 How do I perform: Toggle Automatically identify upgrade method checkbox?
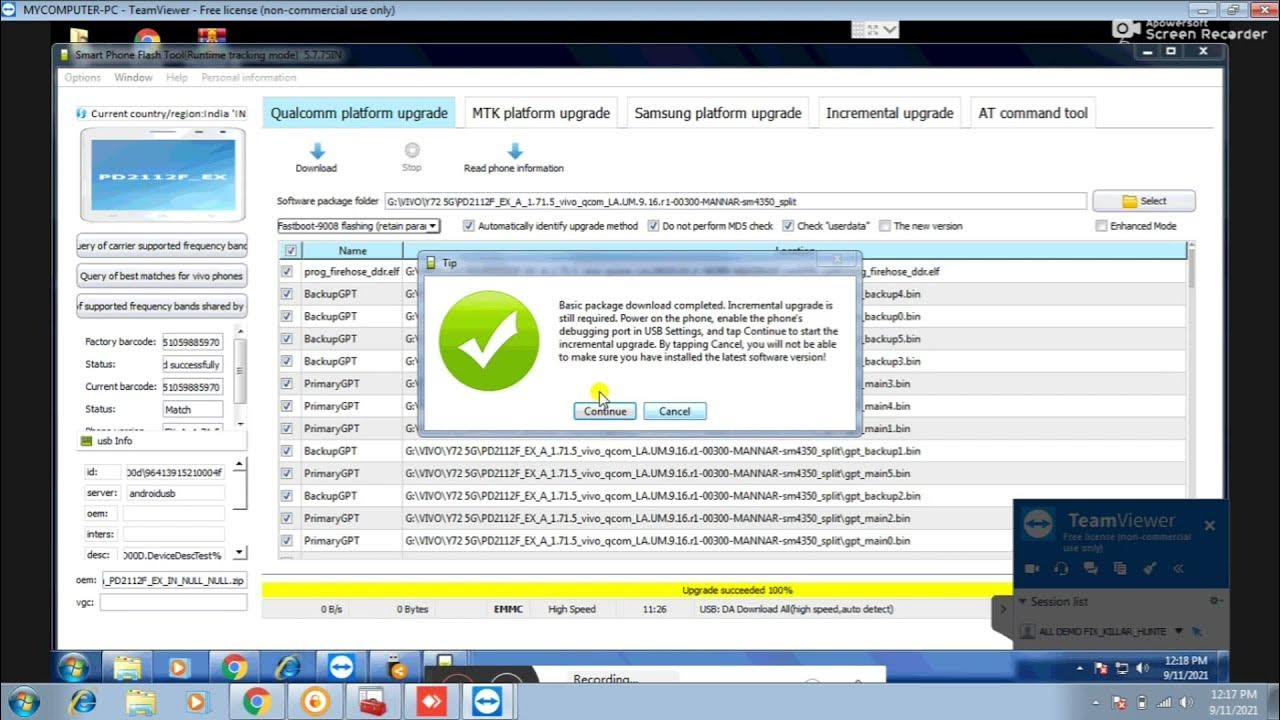(470, 226)
